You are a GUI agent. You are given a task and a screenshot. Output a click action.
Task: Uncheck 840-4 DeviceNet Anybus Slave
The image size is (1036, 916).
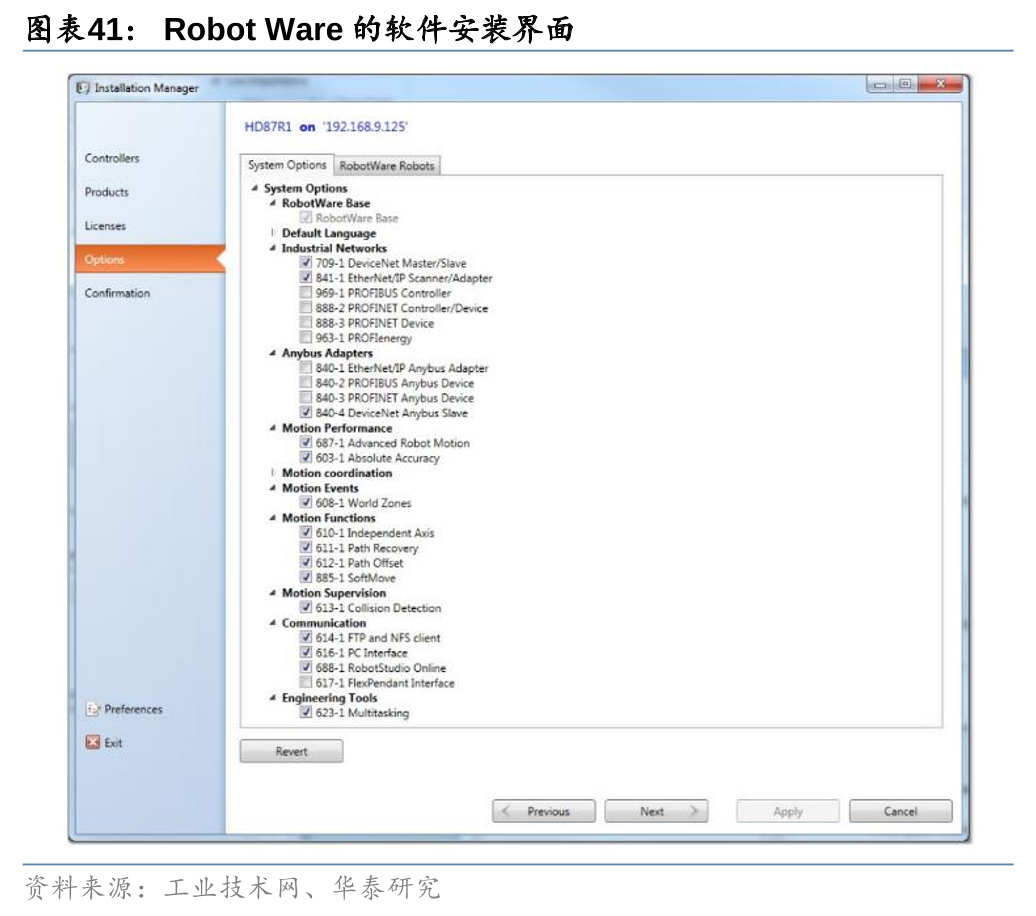coord(305,412)
